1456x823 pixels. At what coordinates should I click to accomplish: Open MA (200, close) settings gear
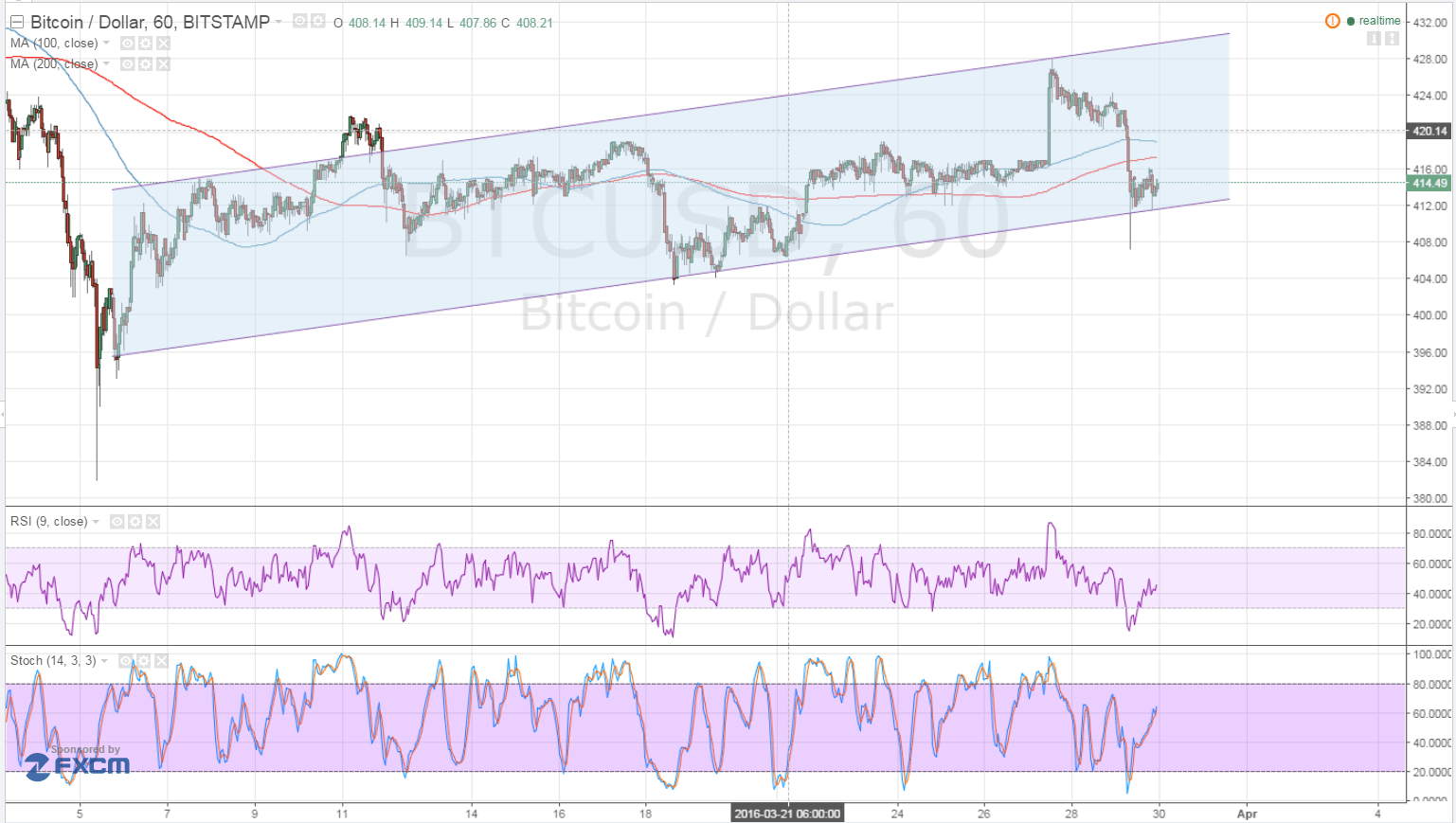tap(145, 64)
